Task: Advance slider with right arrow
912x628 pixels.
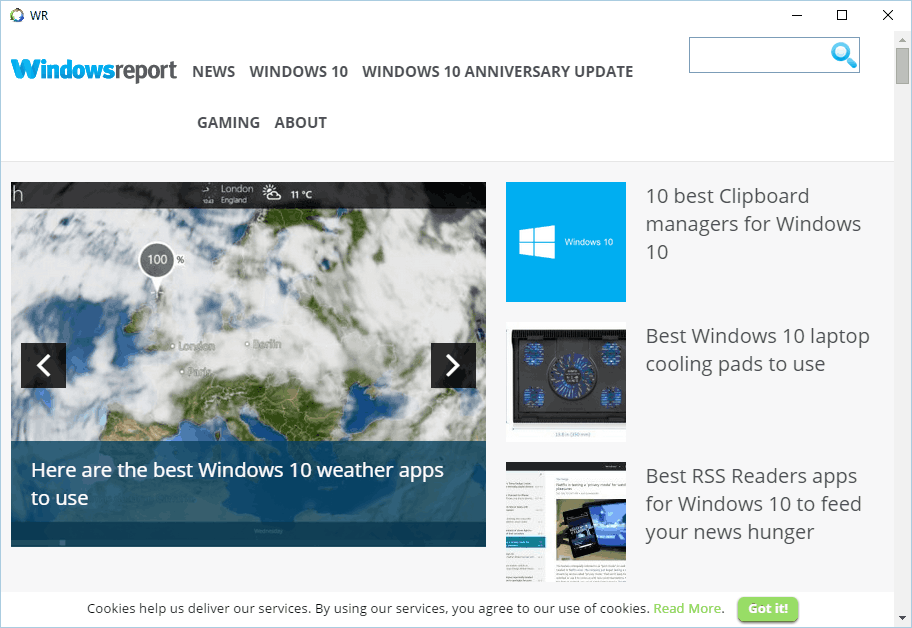Action: coord(453,365)
